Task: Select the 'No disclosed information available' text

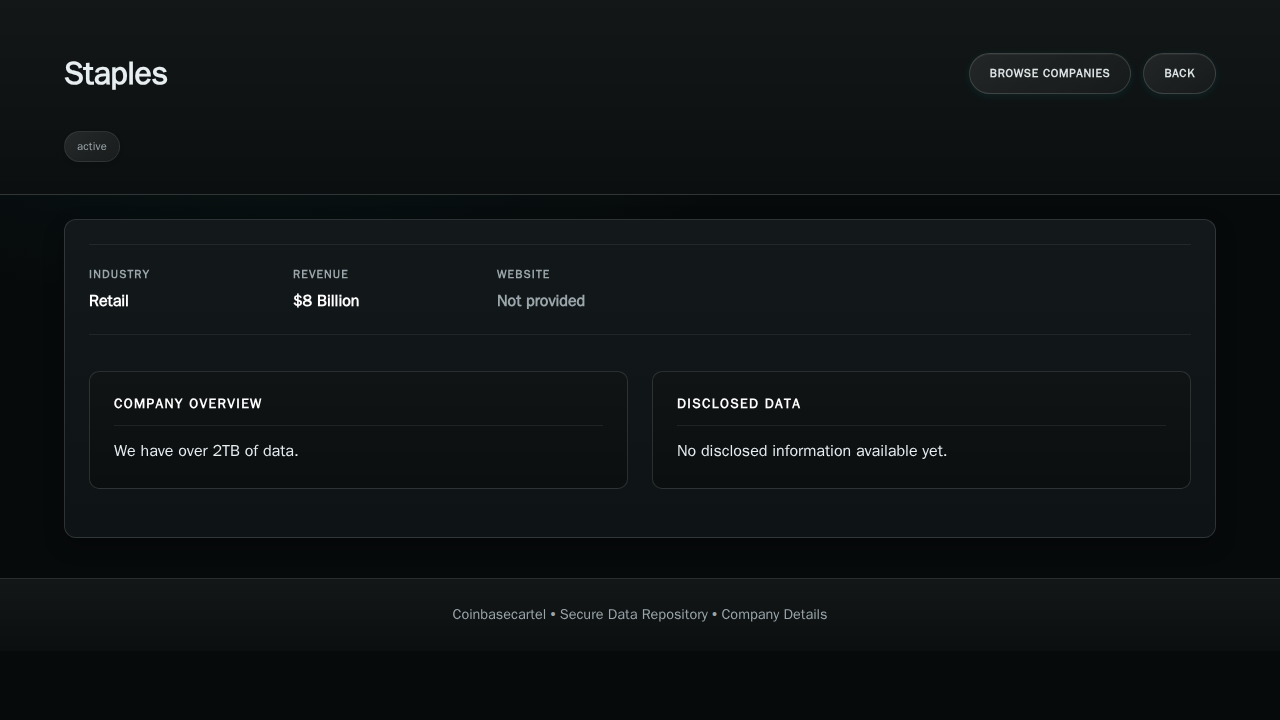Action: click(811, 451)
